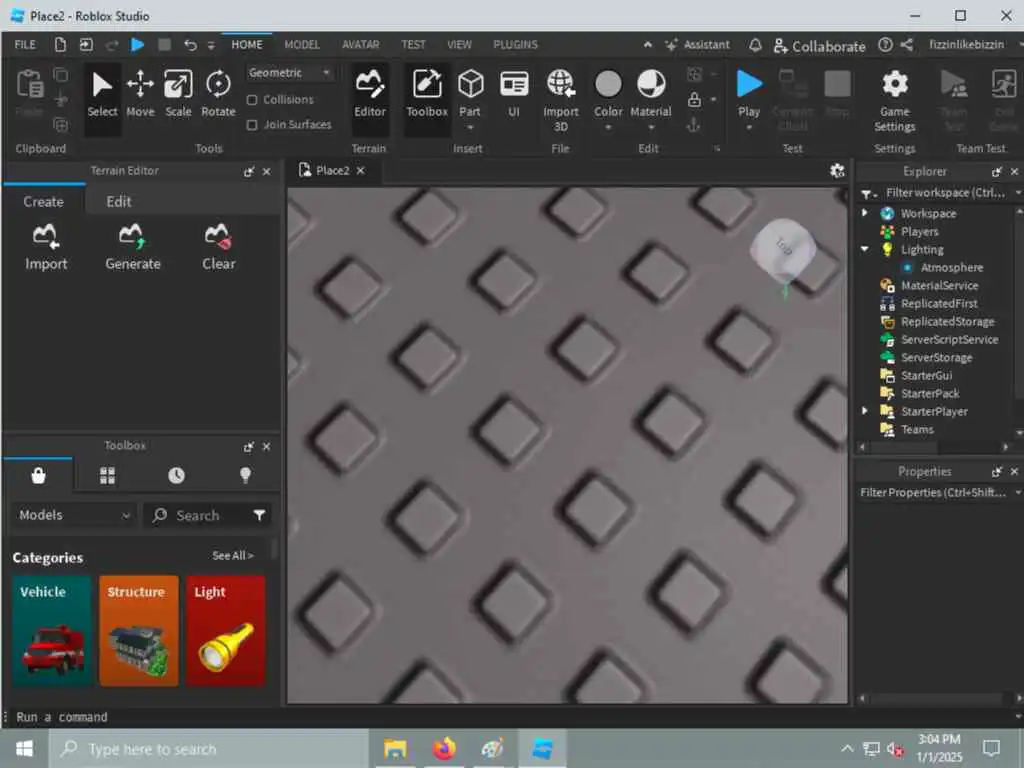Click the new file icon
The image size is (1024, 768).
tap(60, 45)
